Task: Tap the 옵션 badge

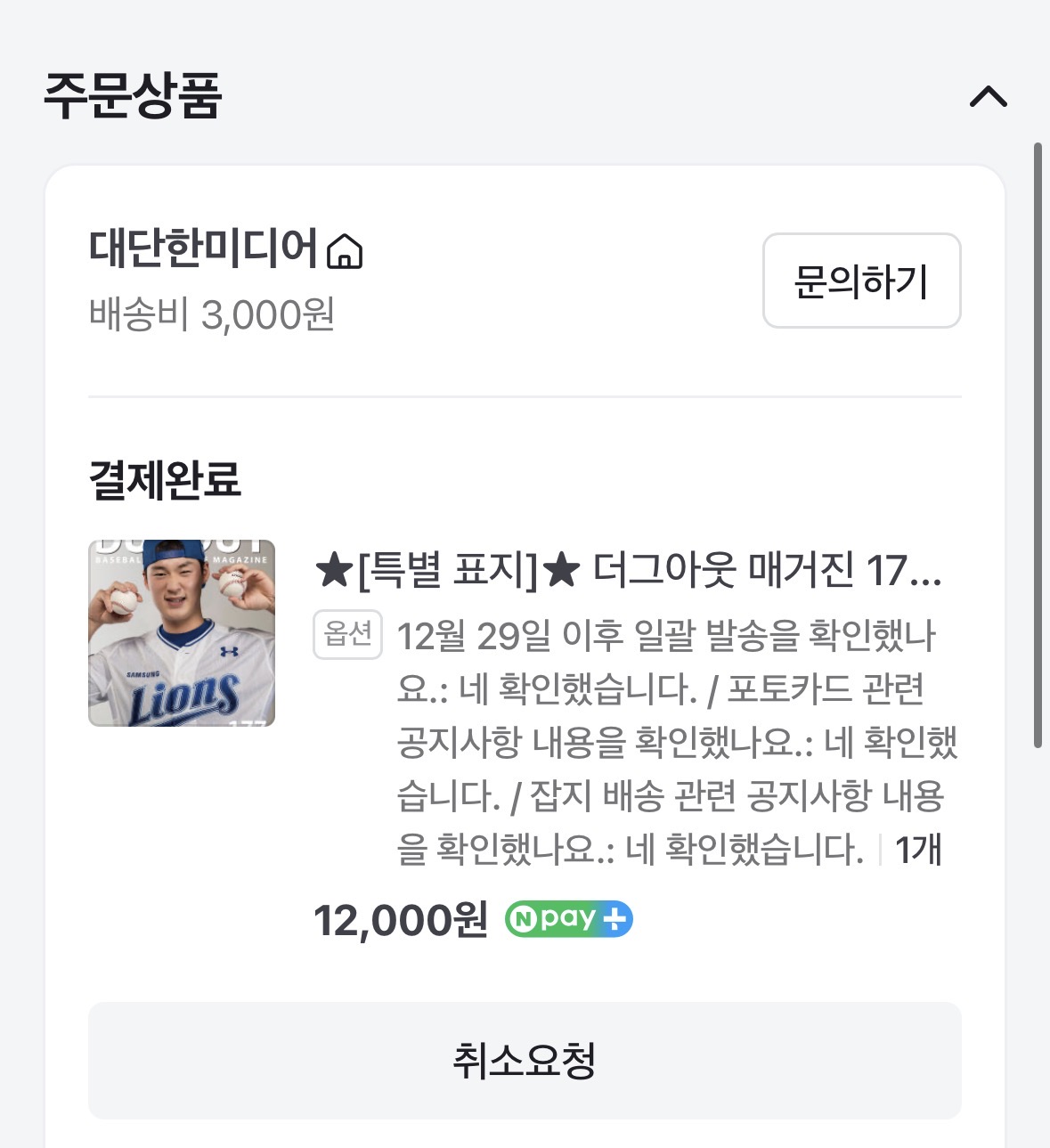Action: [x=347, y=634]
